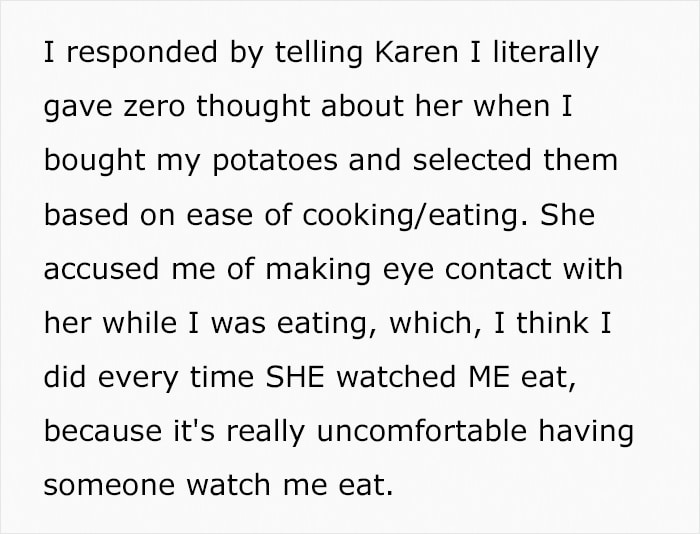Click the word "bought" in the third line
Screen dimensions: 700x534
(95, 161)
